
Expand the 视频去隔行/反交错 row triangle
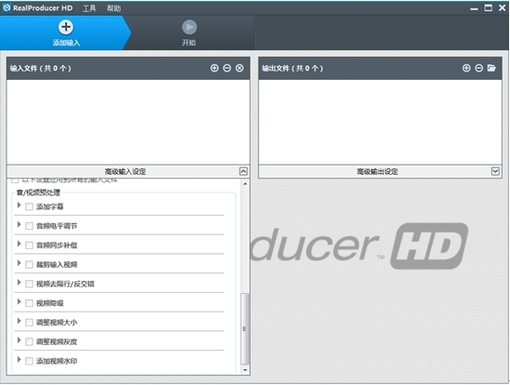[19, 283]
